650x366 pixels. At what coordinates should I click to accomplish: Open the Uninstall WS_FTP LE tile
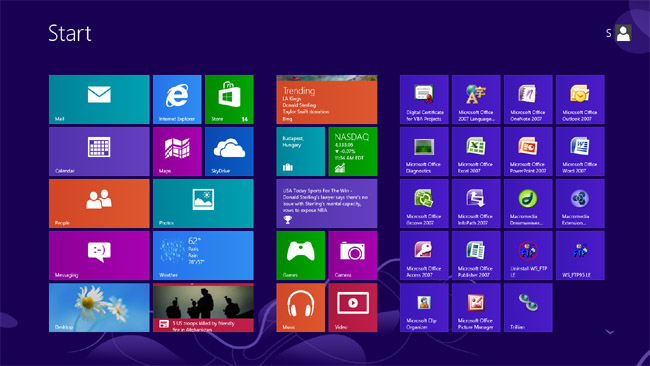pyautogui.click(x=528, y=255)
